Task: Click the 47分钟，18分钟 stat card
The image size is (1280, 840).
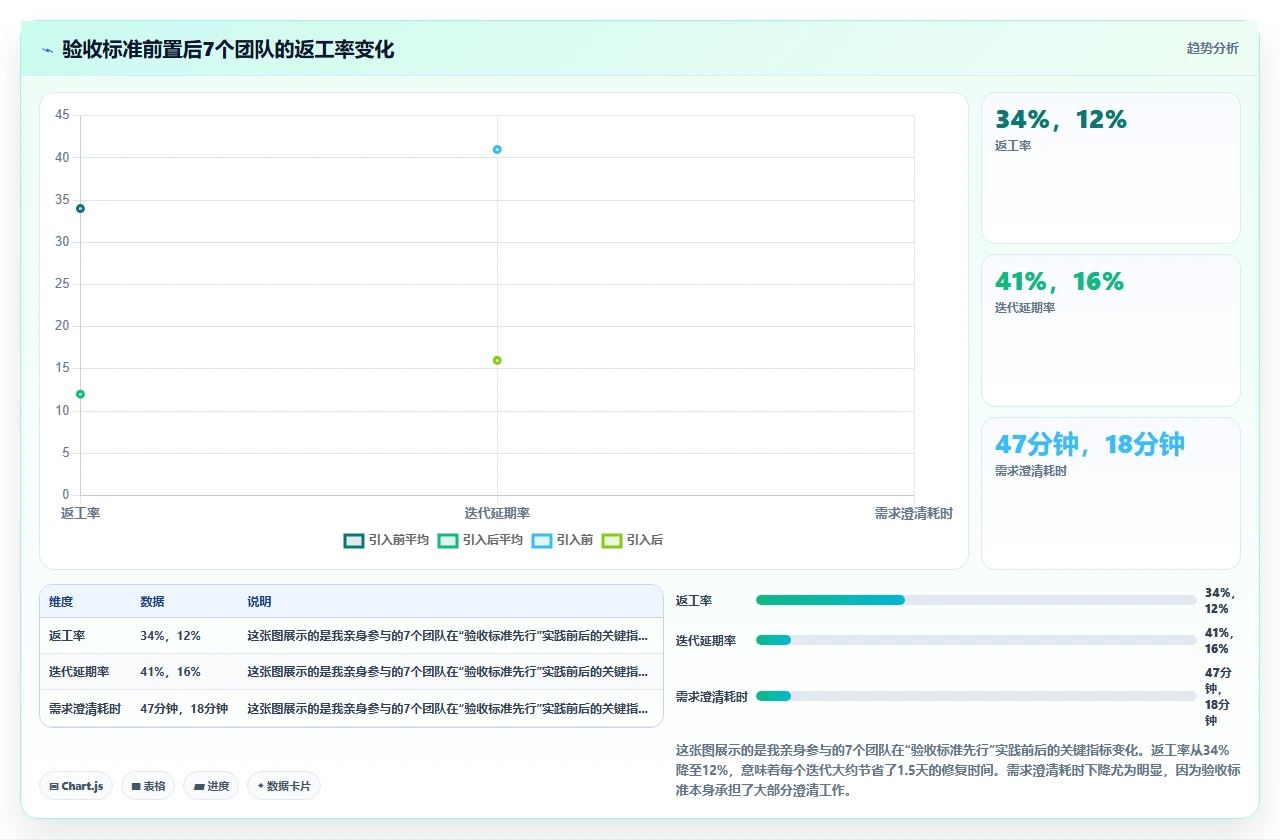Action: 1111,493
